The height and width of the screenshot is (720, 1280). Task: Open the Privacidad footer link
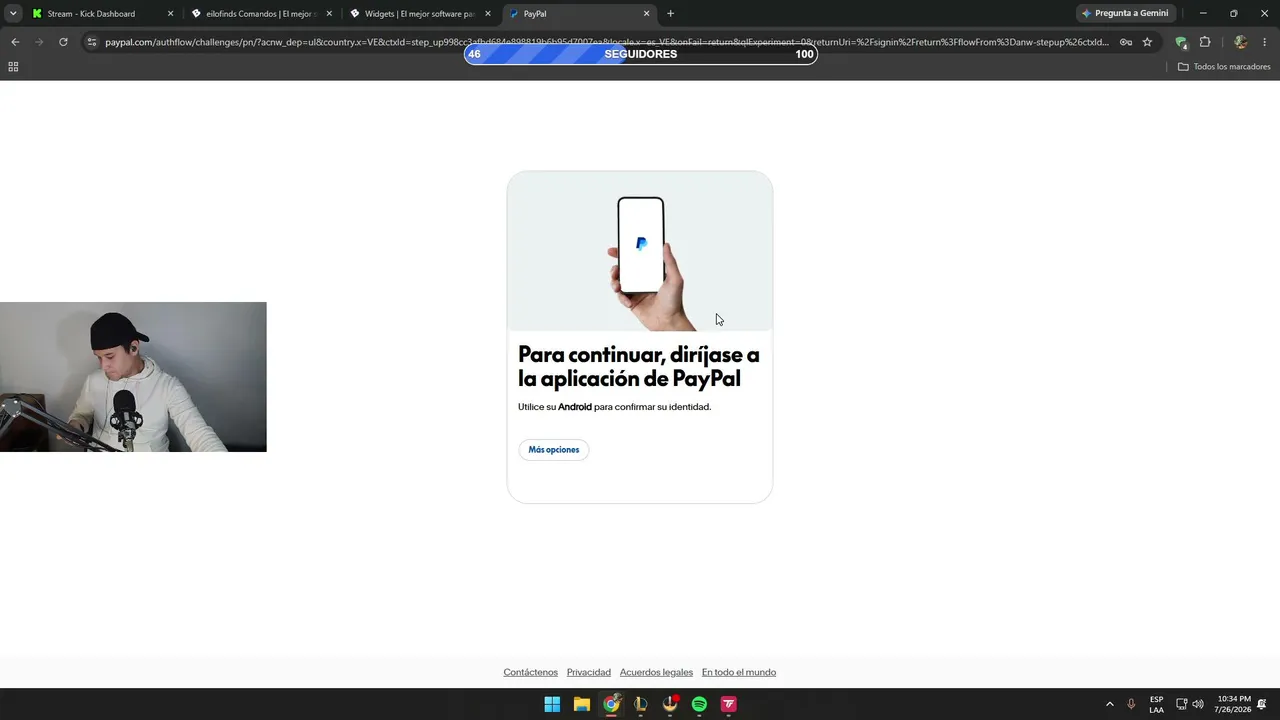[x=589, y=672]
